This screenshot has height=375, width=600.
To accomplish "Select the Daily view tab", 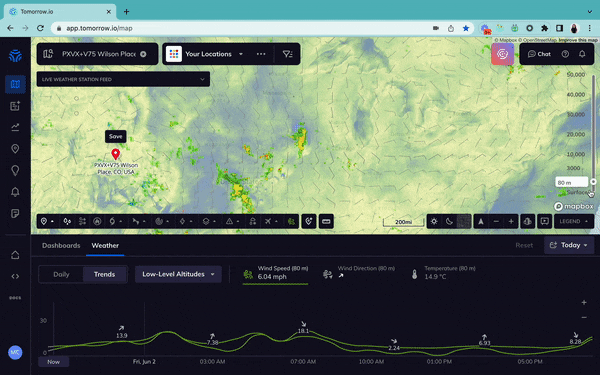I will (x=61, y=274).
